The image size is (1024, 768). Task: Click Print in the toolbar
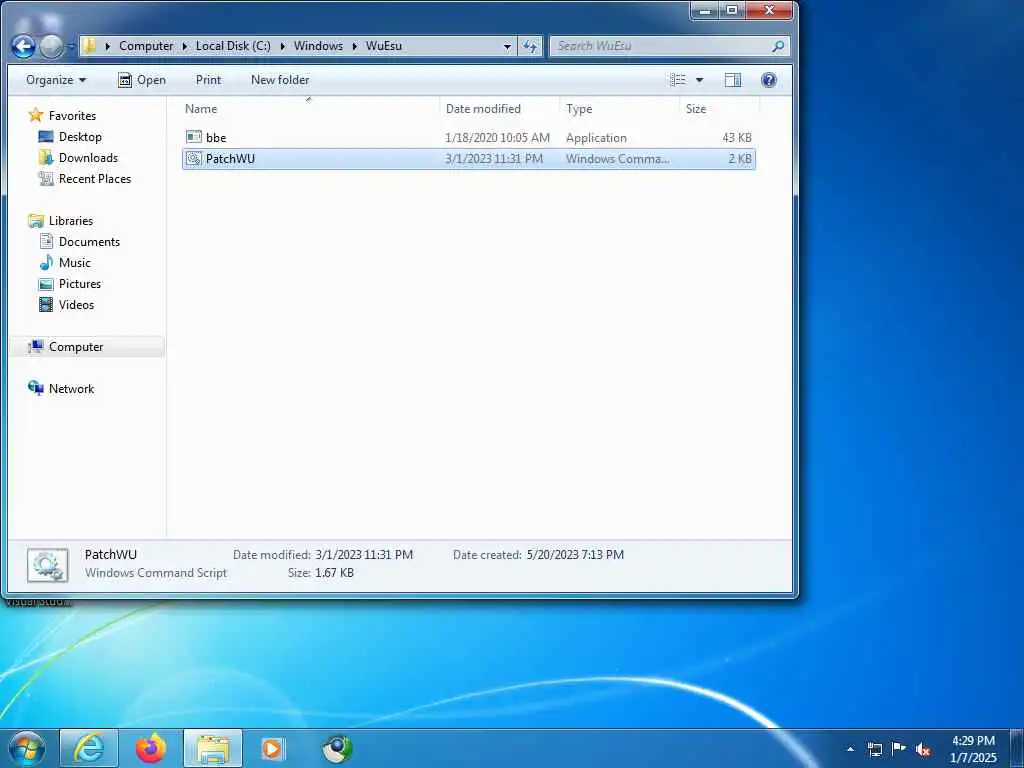[208, 80]
